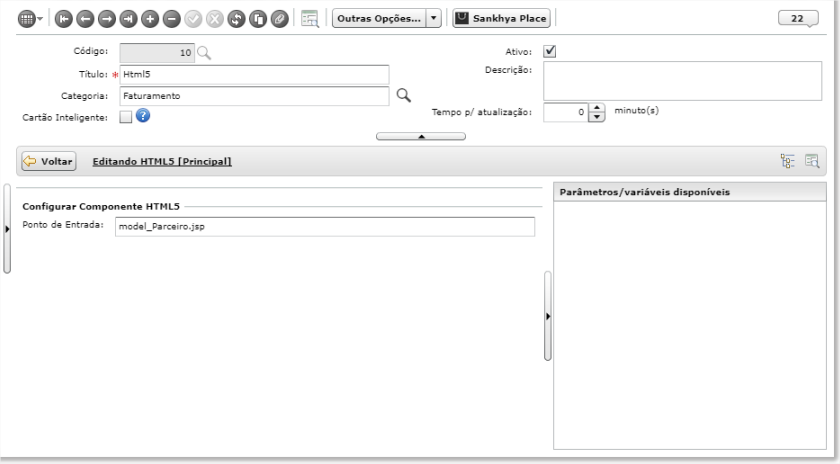Expand the left side panel handle
The width and height of the screenshot is (840, 464).
(7, 229)
